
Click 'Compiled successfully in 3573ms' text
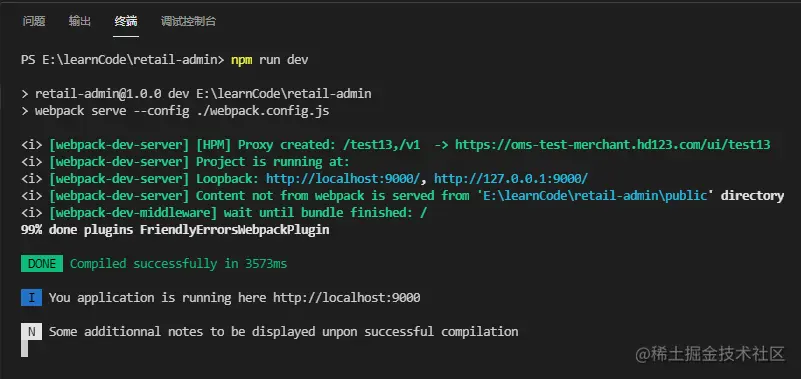click(178, 264)
